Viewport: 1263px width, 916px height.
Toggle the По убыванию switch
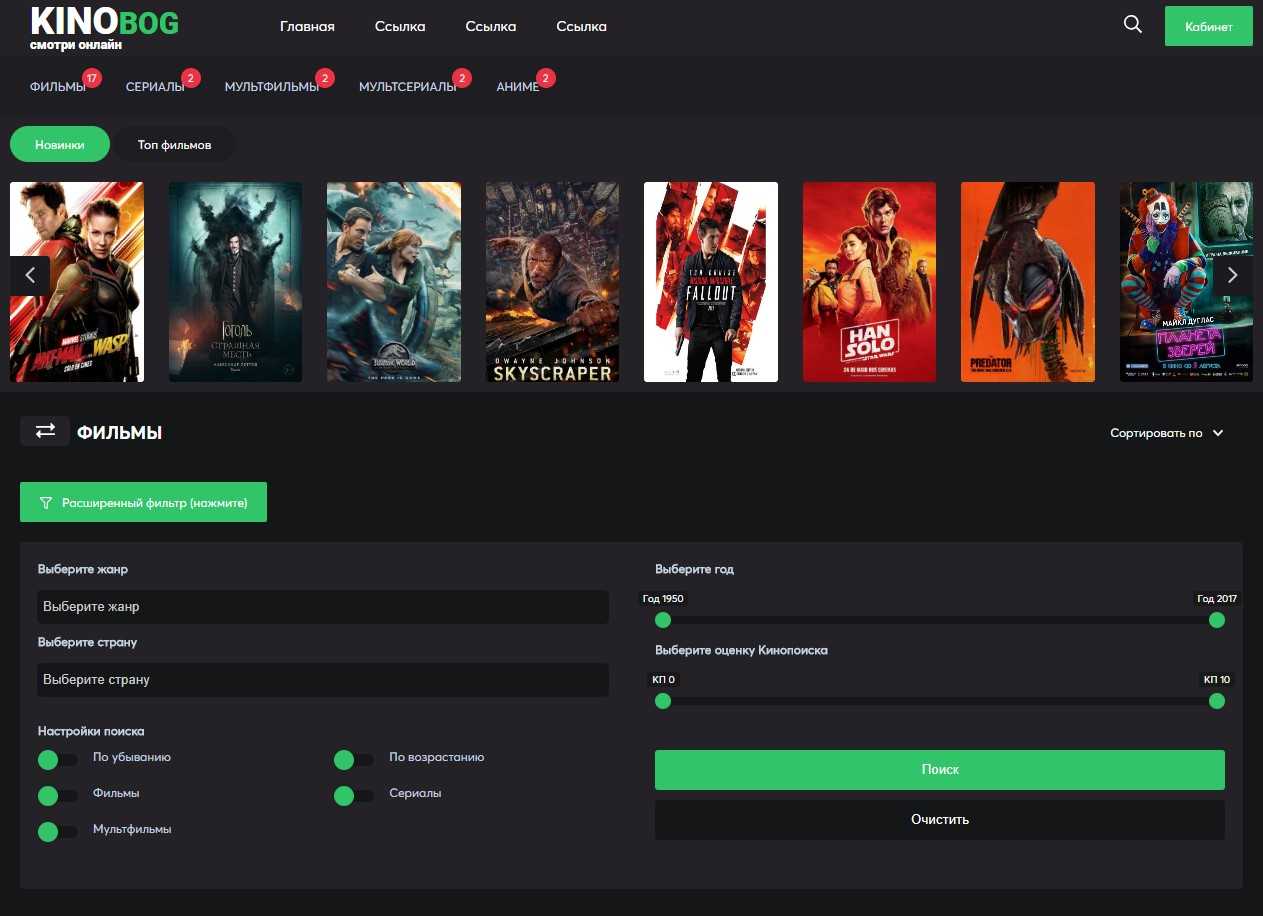[x=57, y=760]
